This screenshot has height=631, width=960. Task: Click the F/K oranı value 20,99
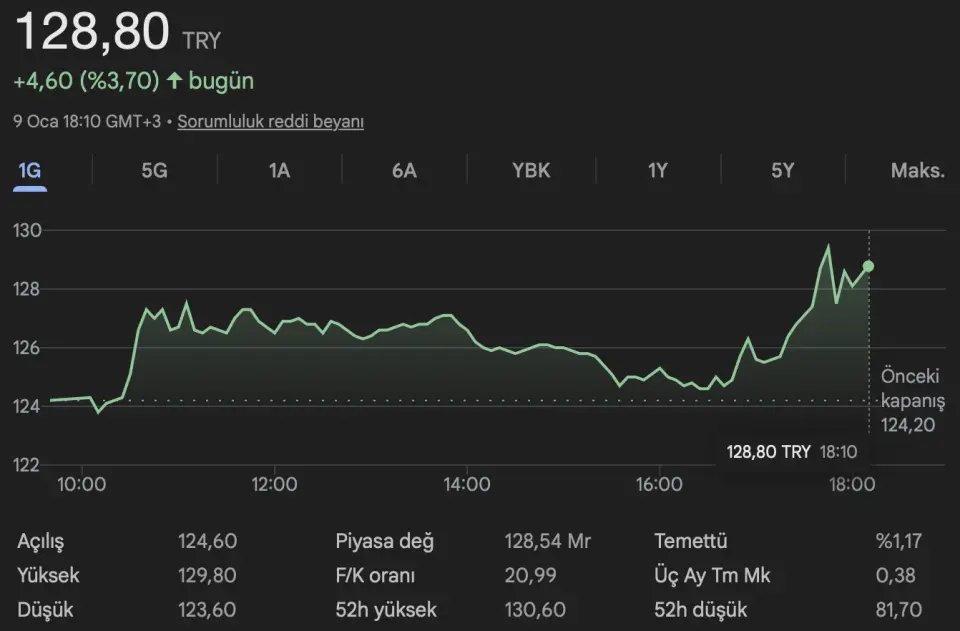tap(528, 576)
